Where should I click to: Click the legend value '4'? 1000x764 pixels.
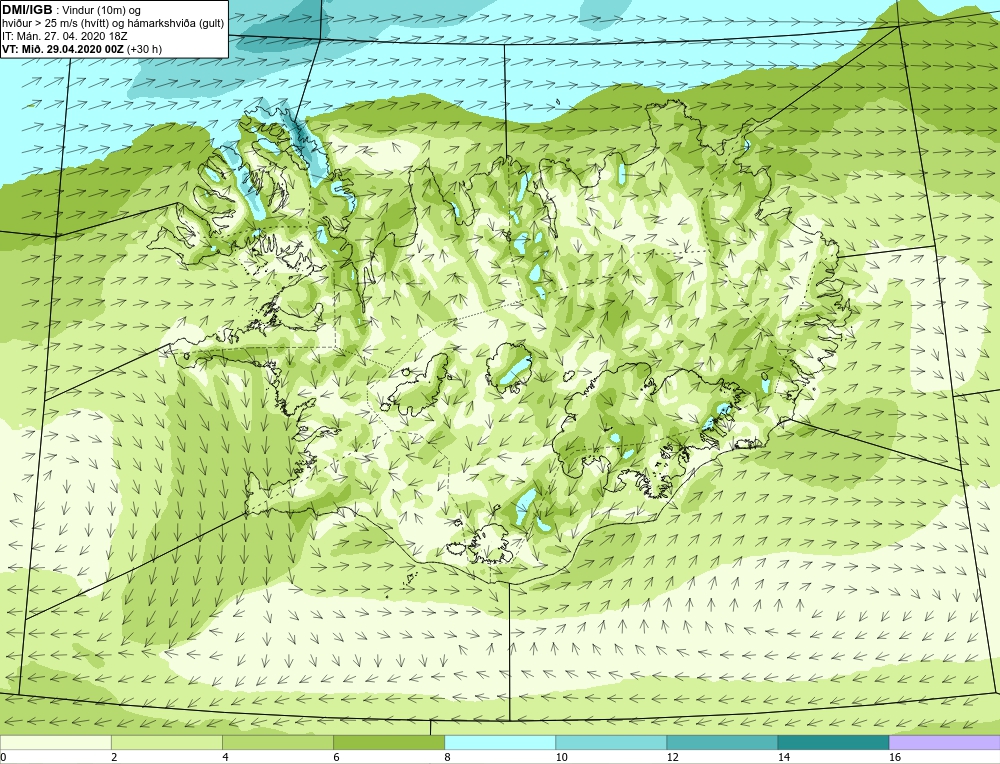click(225, 757)
